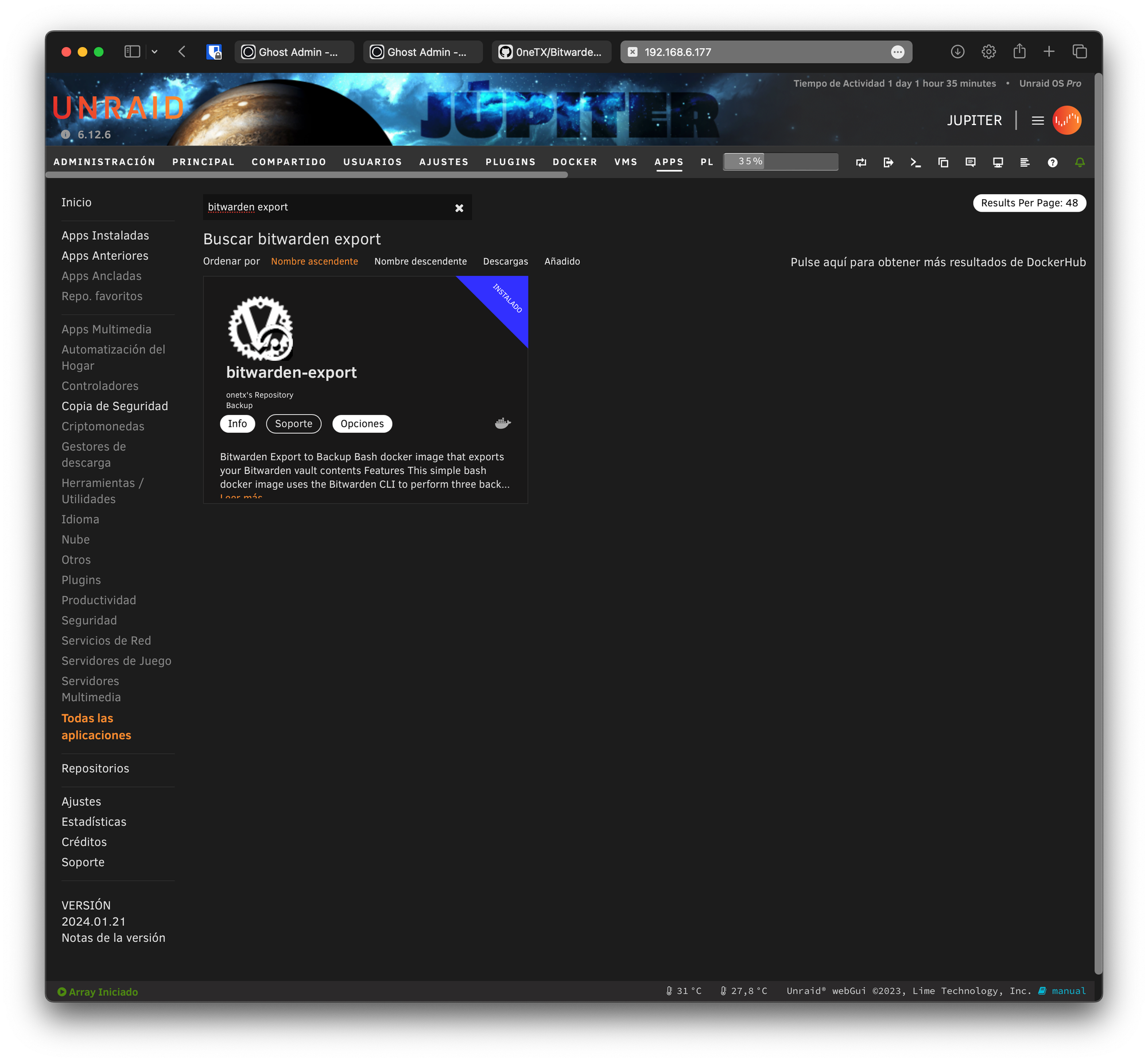Open Apps Instaladas in sidebar
Viewport: 1148px width, 1062px height.
[x=105, y=236]
